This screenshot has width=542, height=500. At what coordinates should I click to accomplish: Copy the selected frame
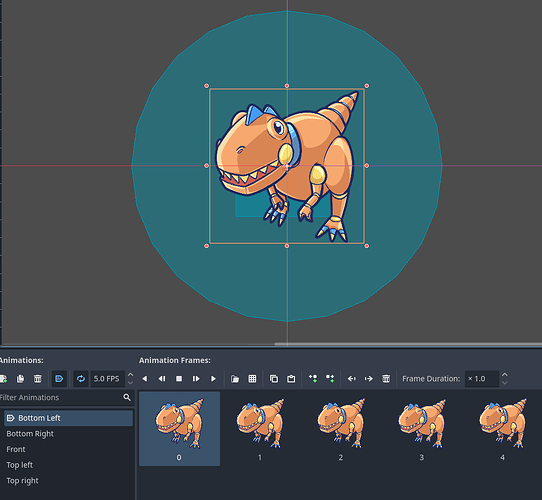[274, 379]
